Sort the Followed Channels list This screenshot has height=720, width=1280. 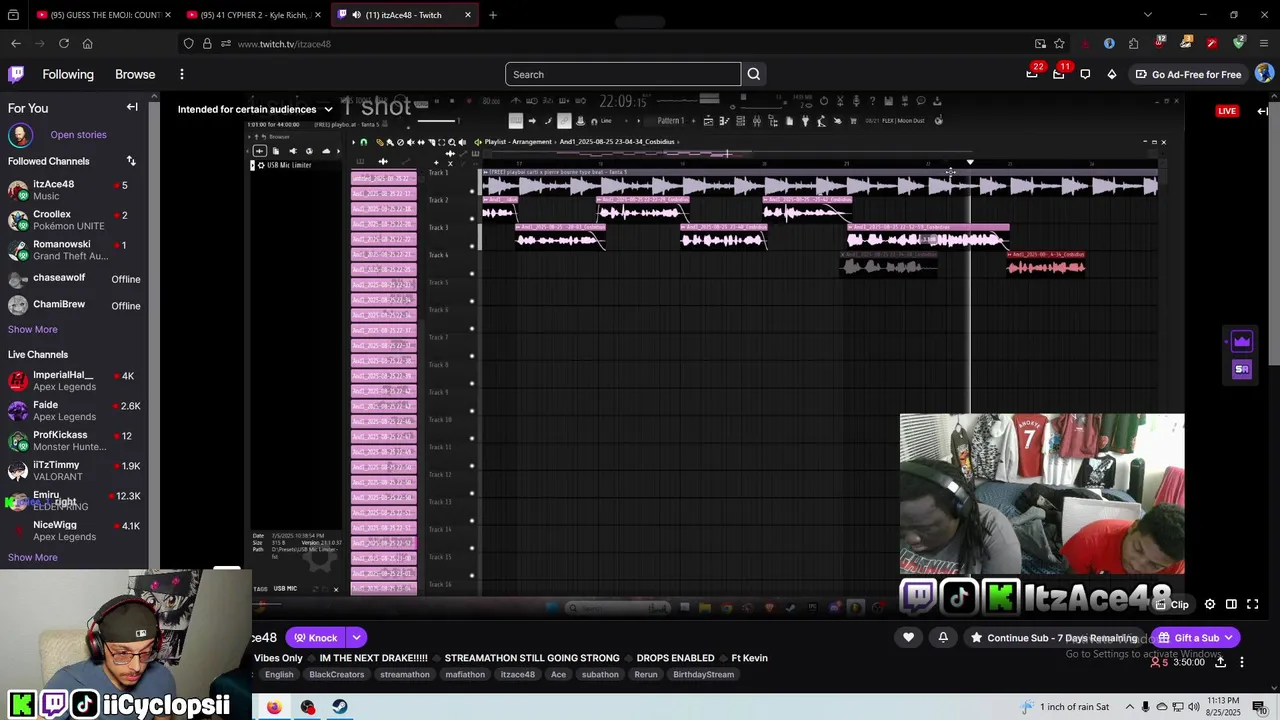click(x=131, y=161)
